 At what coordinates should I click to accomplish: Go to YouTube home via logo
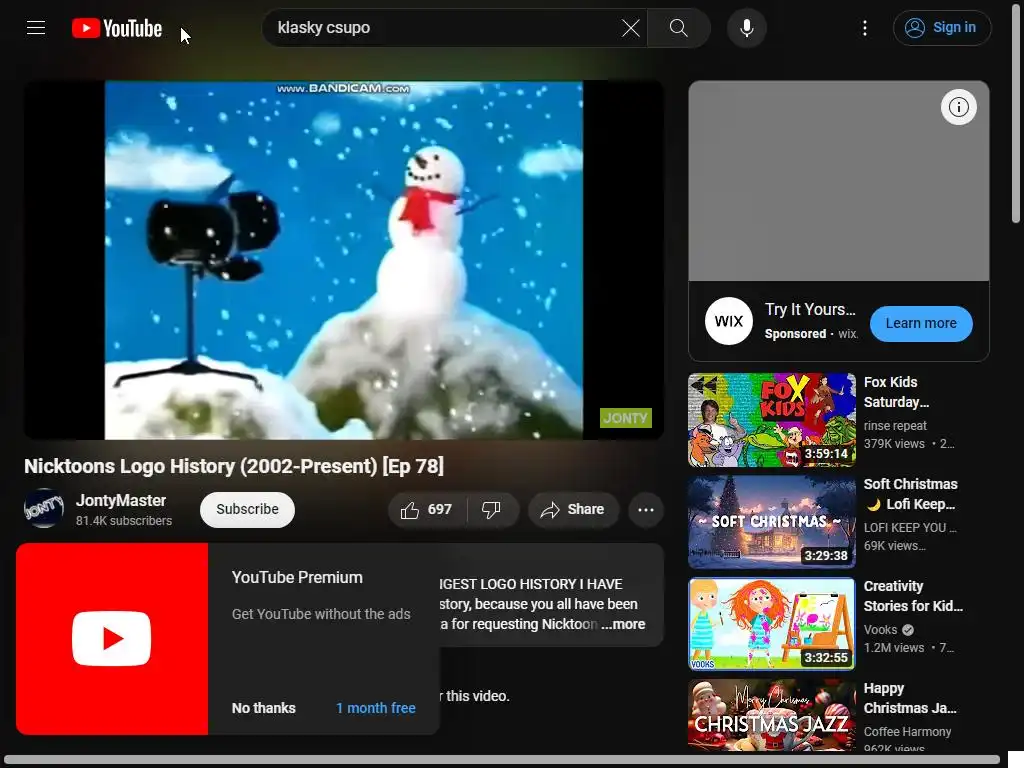pyautogui.click(x=117, y=28)
